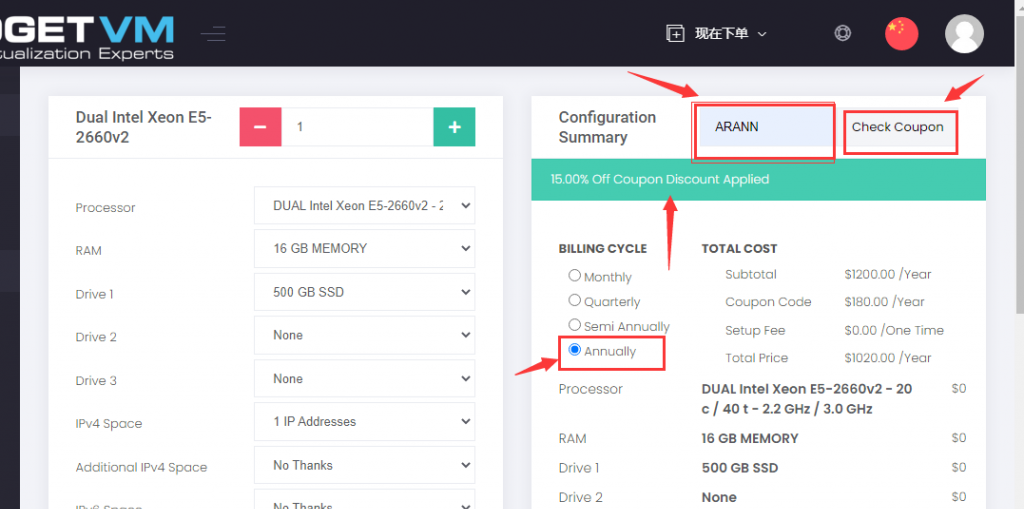This screenshot has height=509, width=1024.
Task: Select the Semi Annually billing cycle
Action: (575, 325)
